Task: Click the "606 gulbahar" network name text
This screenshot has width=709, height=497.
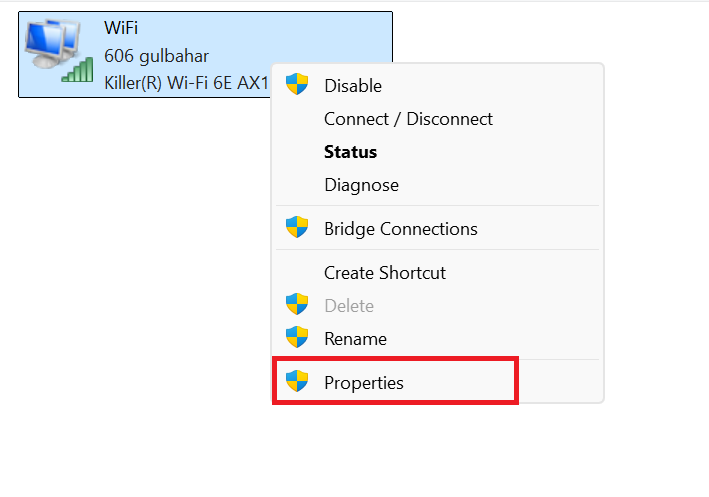Action: [156, 55]
